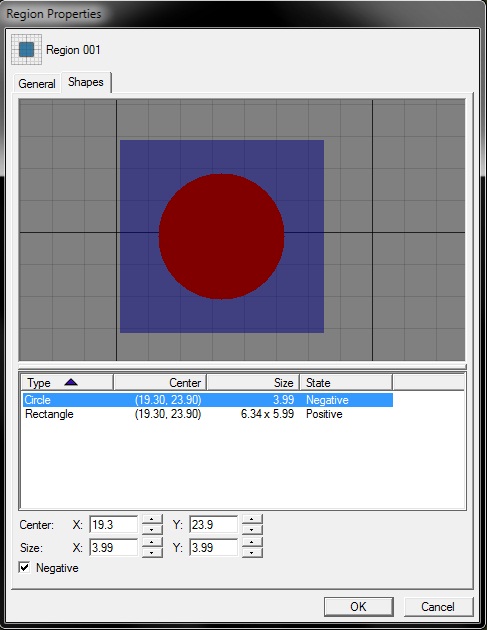Screen dimensions: 487x630
Task: Increase Center X with up spinner
Action: pyautogui.click(x=152, y=520)
